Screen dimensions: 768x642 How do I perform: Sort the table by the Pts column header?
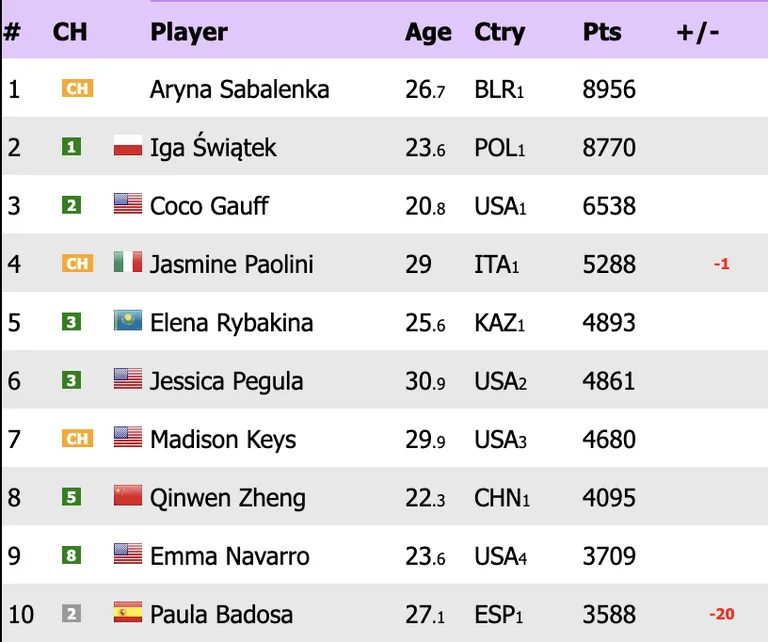(x=602, y=32)
